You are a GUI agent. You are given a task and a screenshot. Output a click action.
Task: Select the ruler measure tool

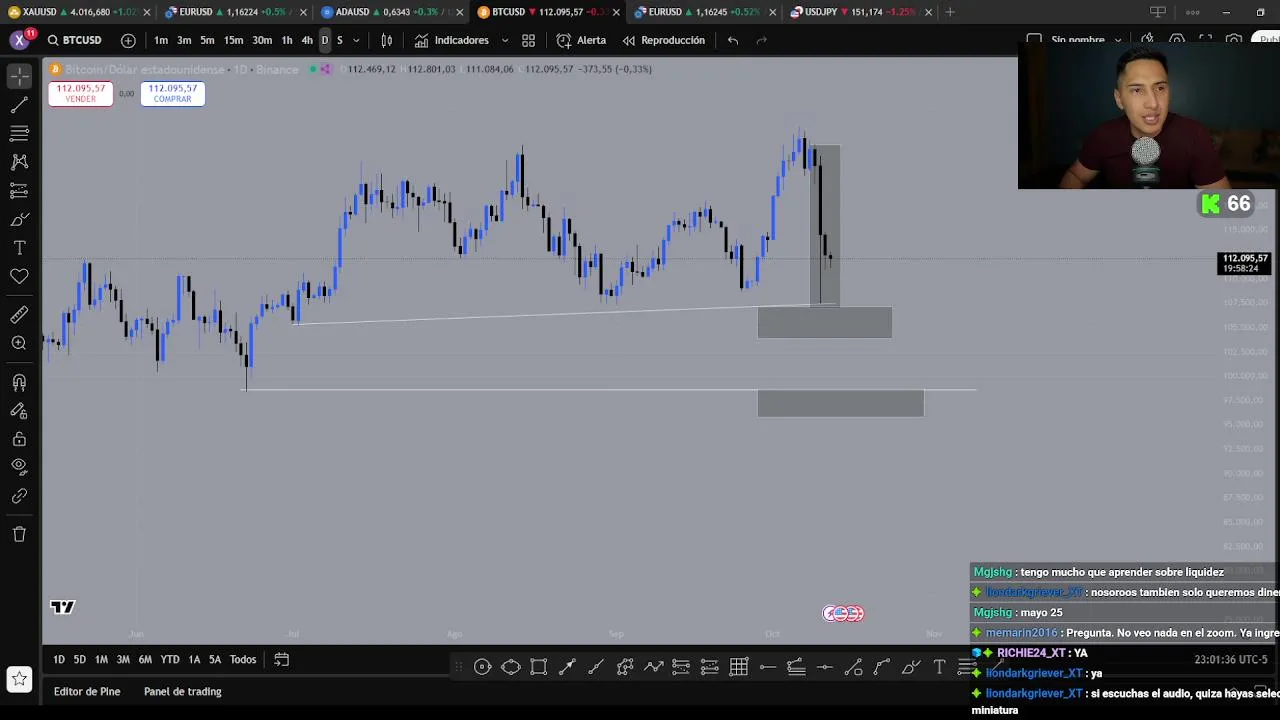pos(19,315)
